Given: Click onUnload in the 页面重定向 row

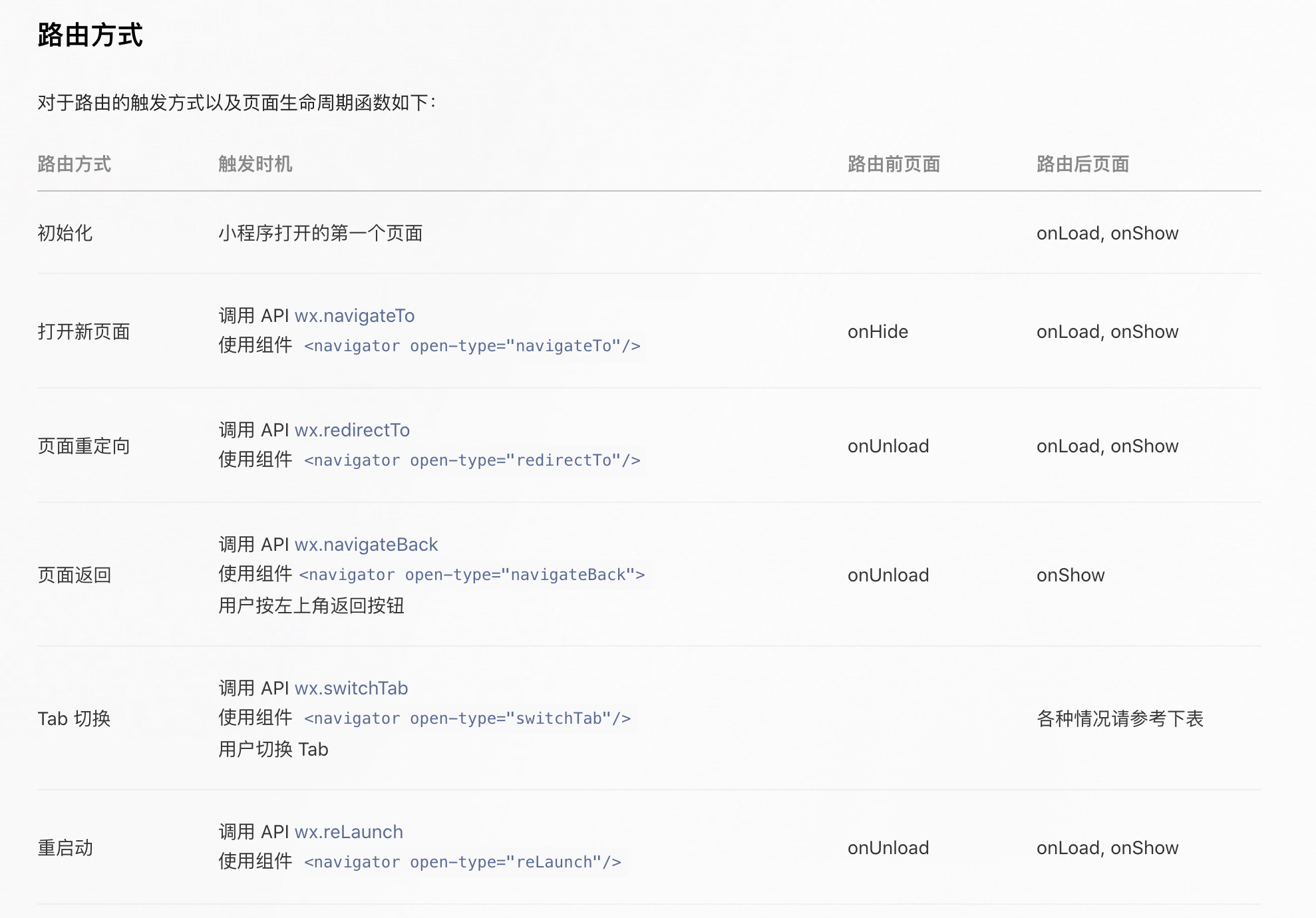Looking at the screenshot, I should 888,446.
